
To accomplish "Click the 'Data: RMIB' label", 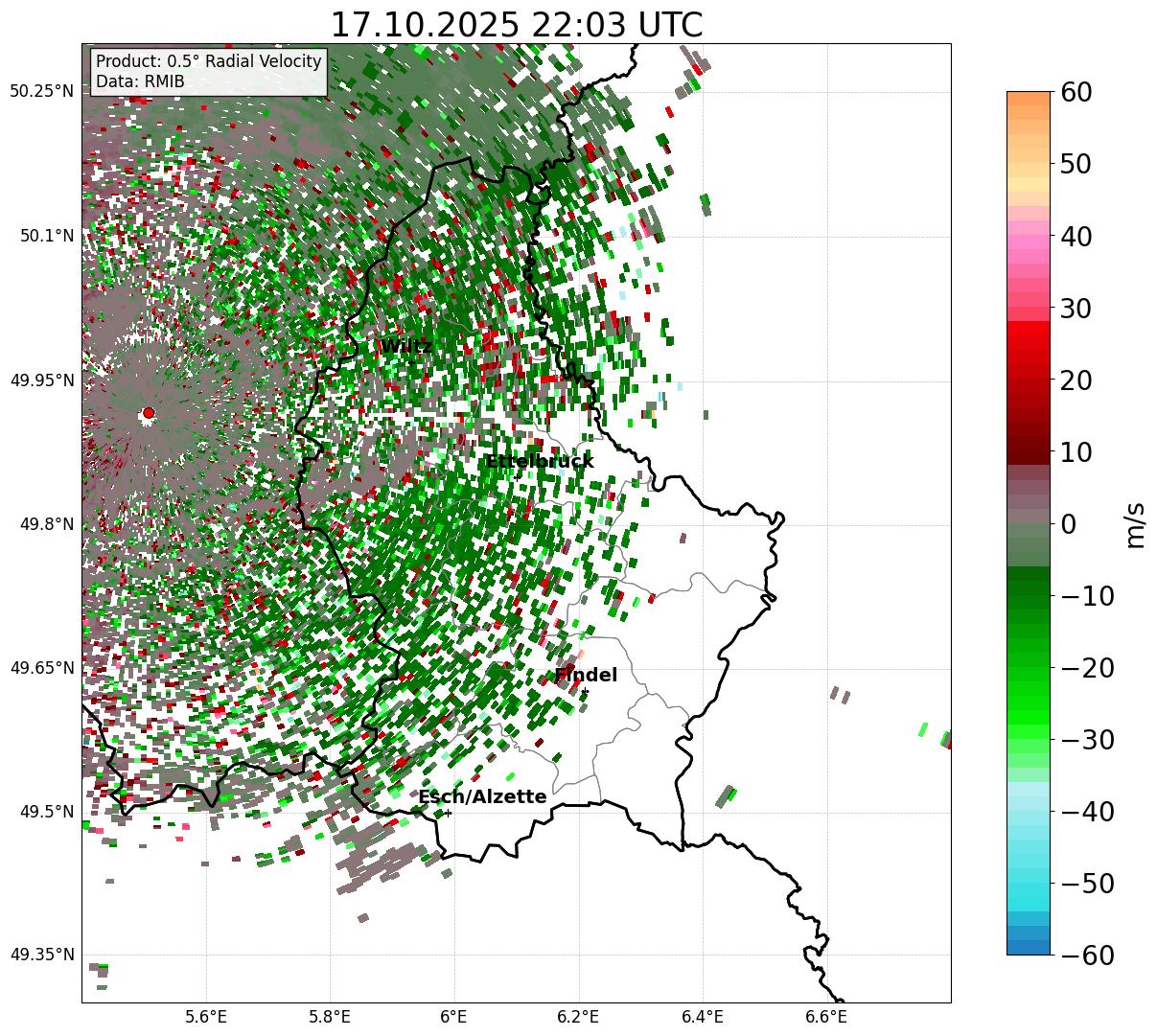I will (140, 81).
